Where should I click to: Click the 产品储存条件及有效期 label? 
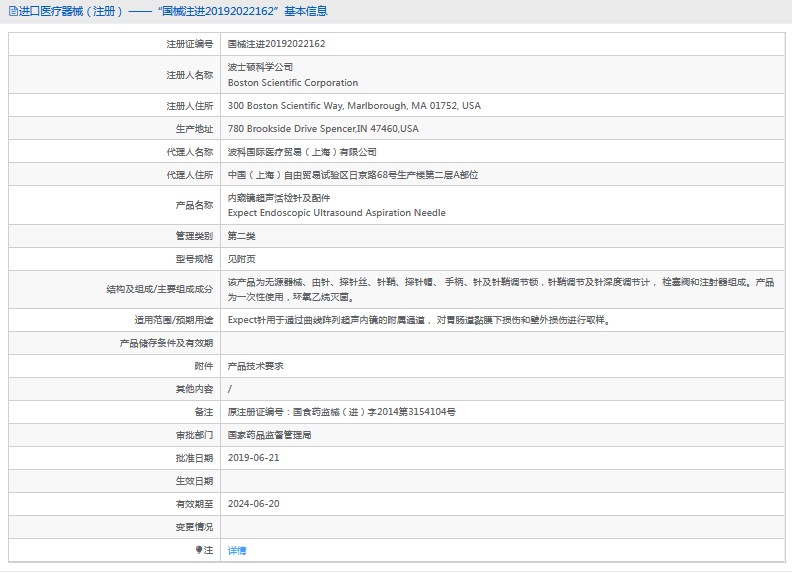(166, 343)
